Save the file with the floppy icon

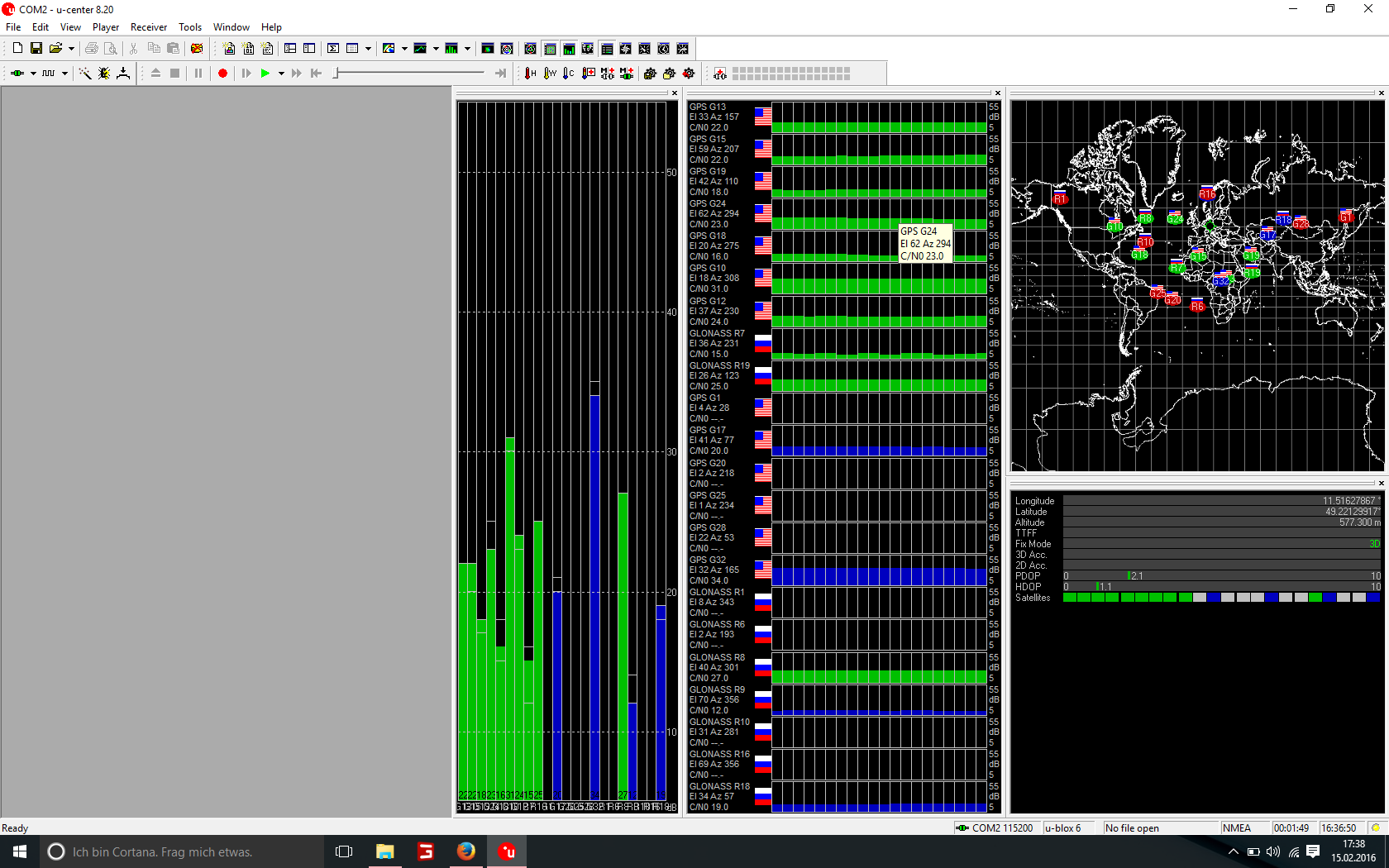36,49
